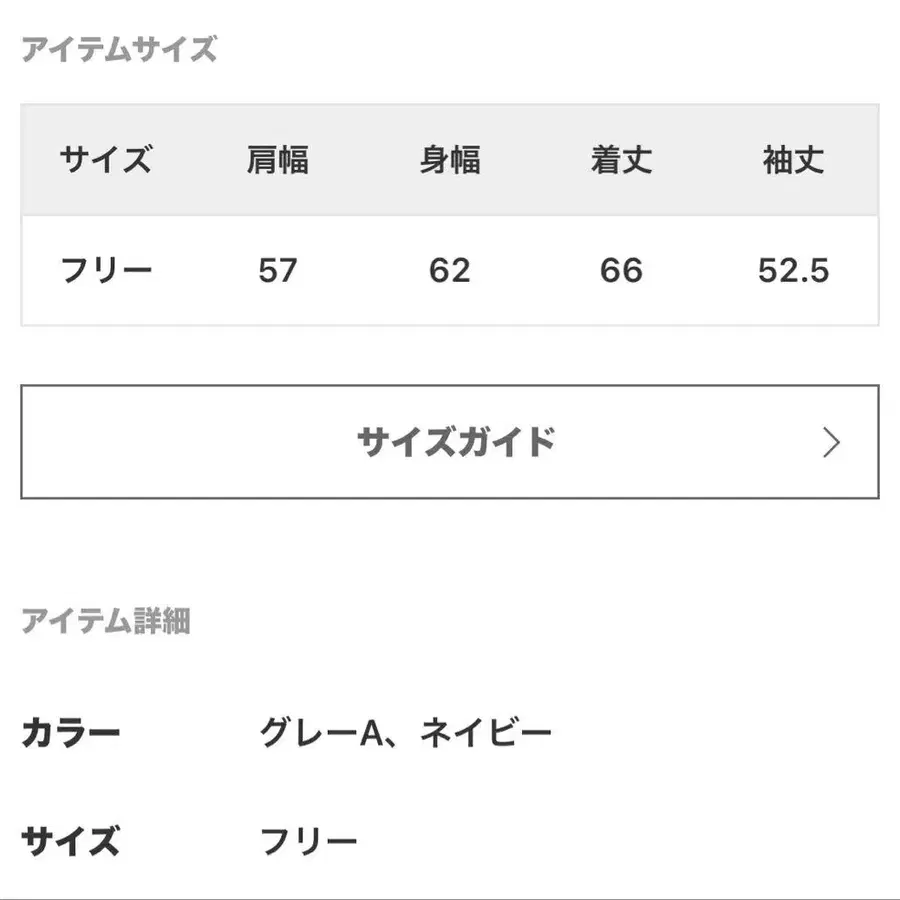Click the サイズ column header in table
The width and height of the screenshot is (900, 900).
pos(106,160)
